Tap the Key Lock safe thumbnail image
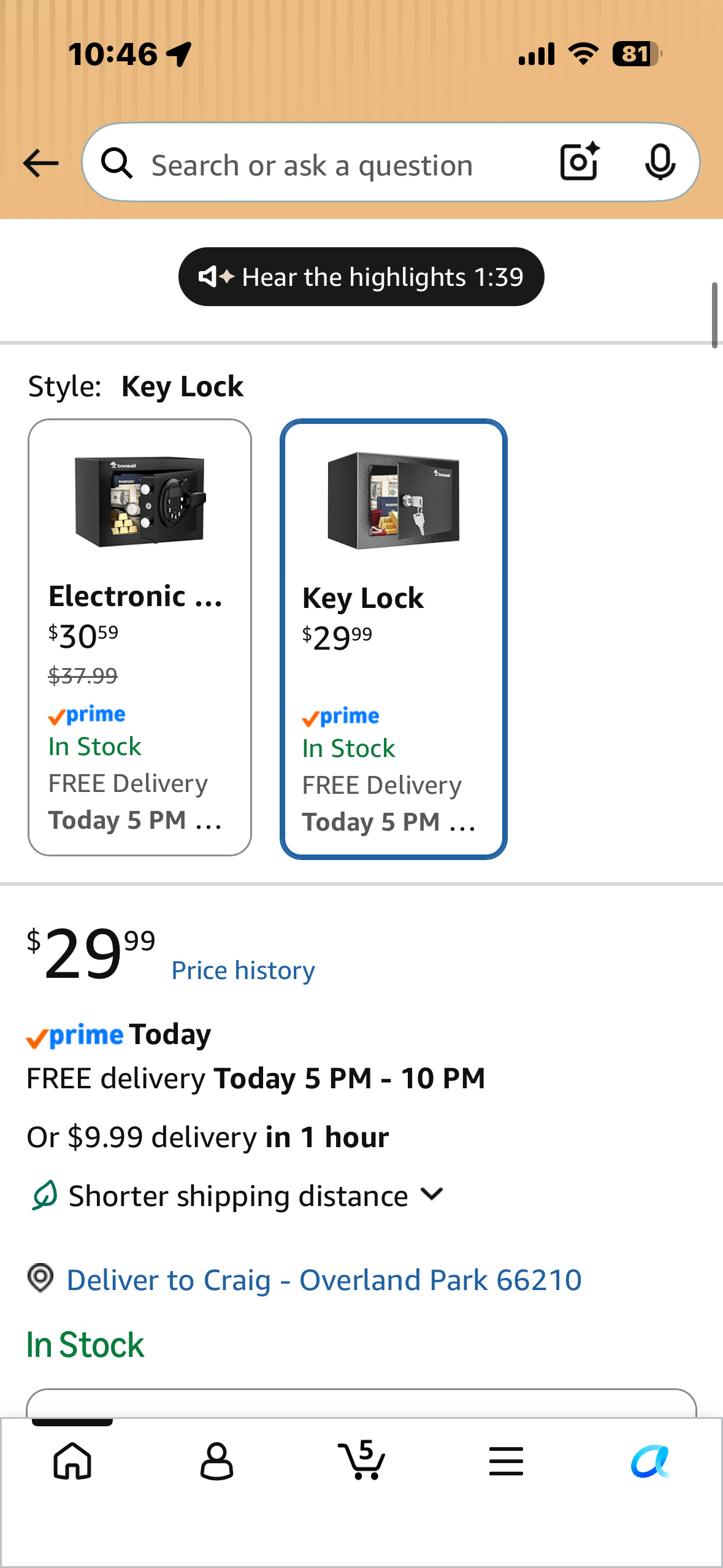The image size is (723, 1568). tap(394, 501)
